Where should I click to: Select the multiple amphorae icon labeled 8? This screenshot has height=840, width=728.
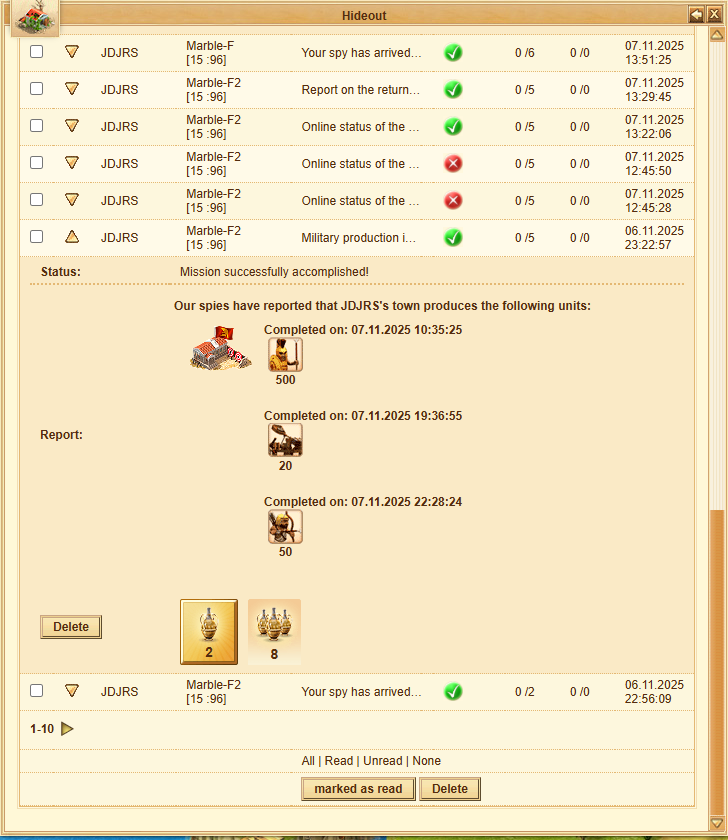pos(274,631)
